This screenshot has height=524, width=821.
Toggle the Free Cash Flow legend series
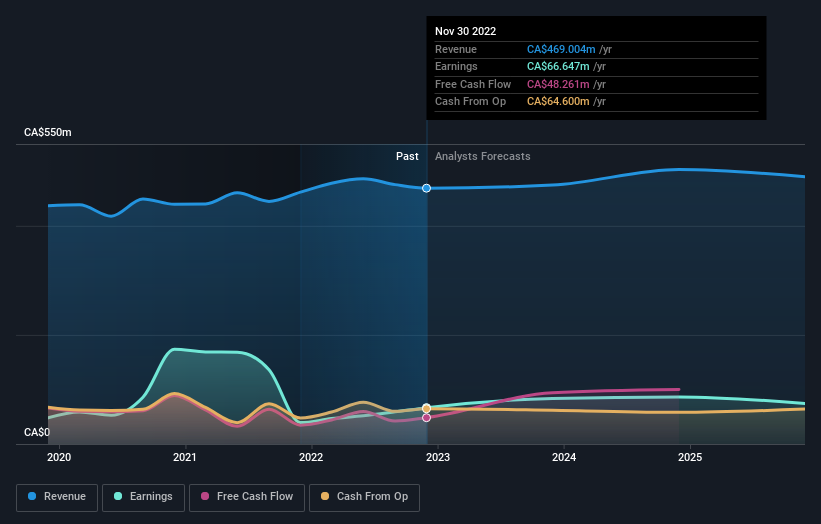click(x=247, y=497)
